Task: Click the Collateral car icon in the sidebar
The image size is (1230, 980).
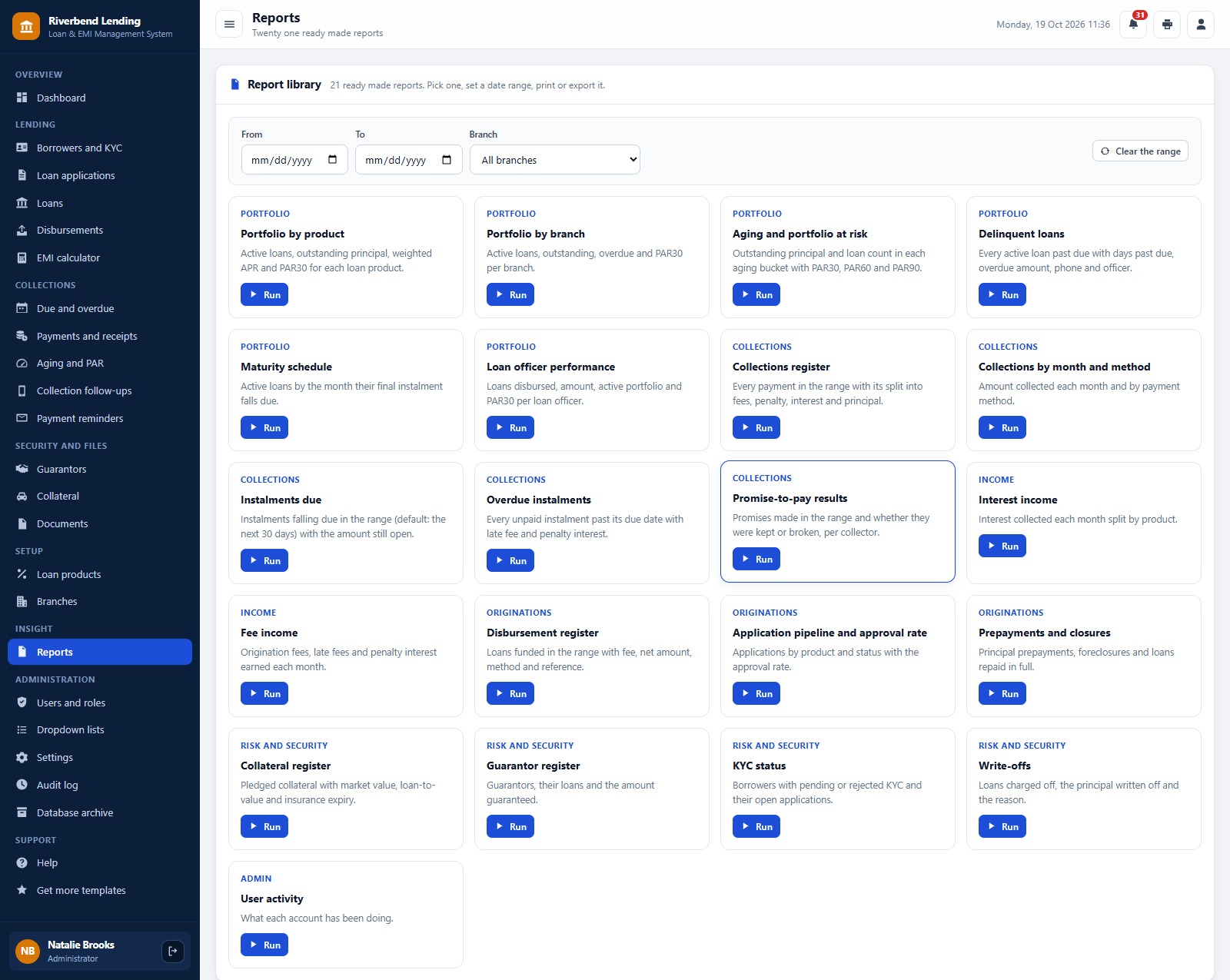Action: 22,497
